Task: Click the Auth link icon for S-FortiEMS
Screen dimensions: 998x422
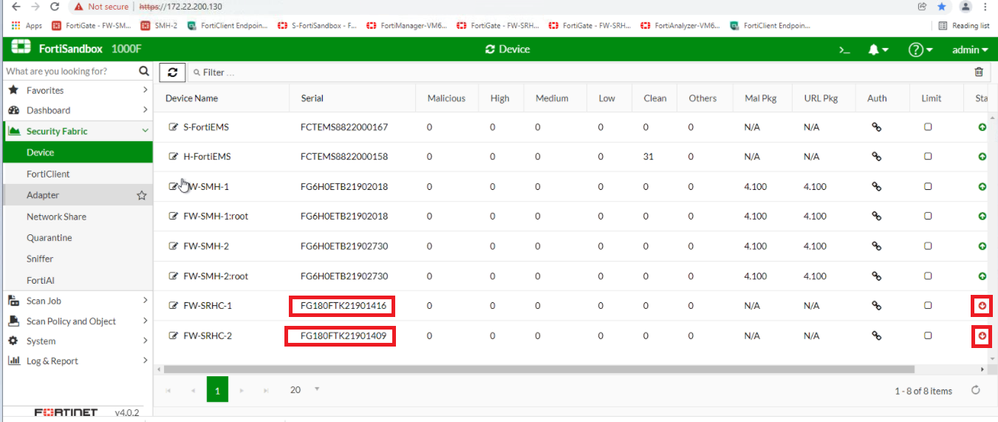Action: [x=876, y=127]
